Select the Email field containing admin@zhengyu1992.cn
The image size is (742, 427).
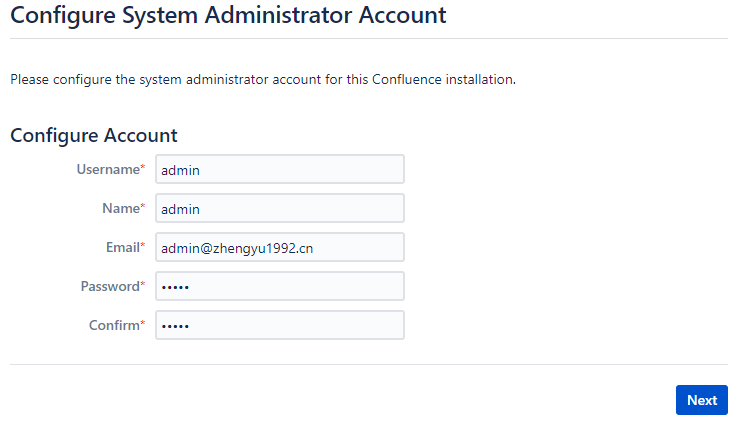[280, 247]
